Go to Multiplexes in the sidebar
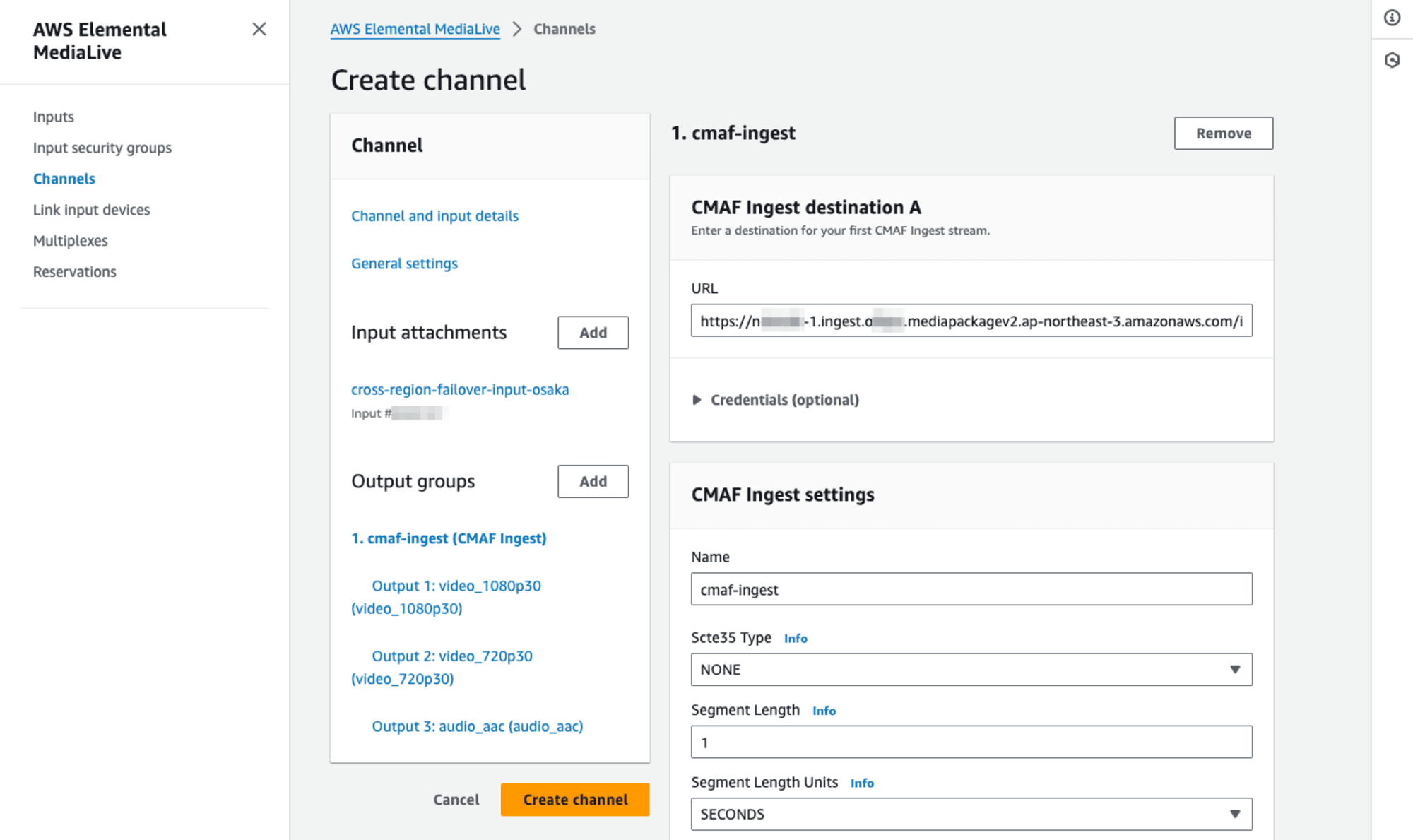 click(x=71, y=241)
